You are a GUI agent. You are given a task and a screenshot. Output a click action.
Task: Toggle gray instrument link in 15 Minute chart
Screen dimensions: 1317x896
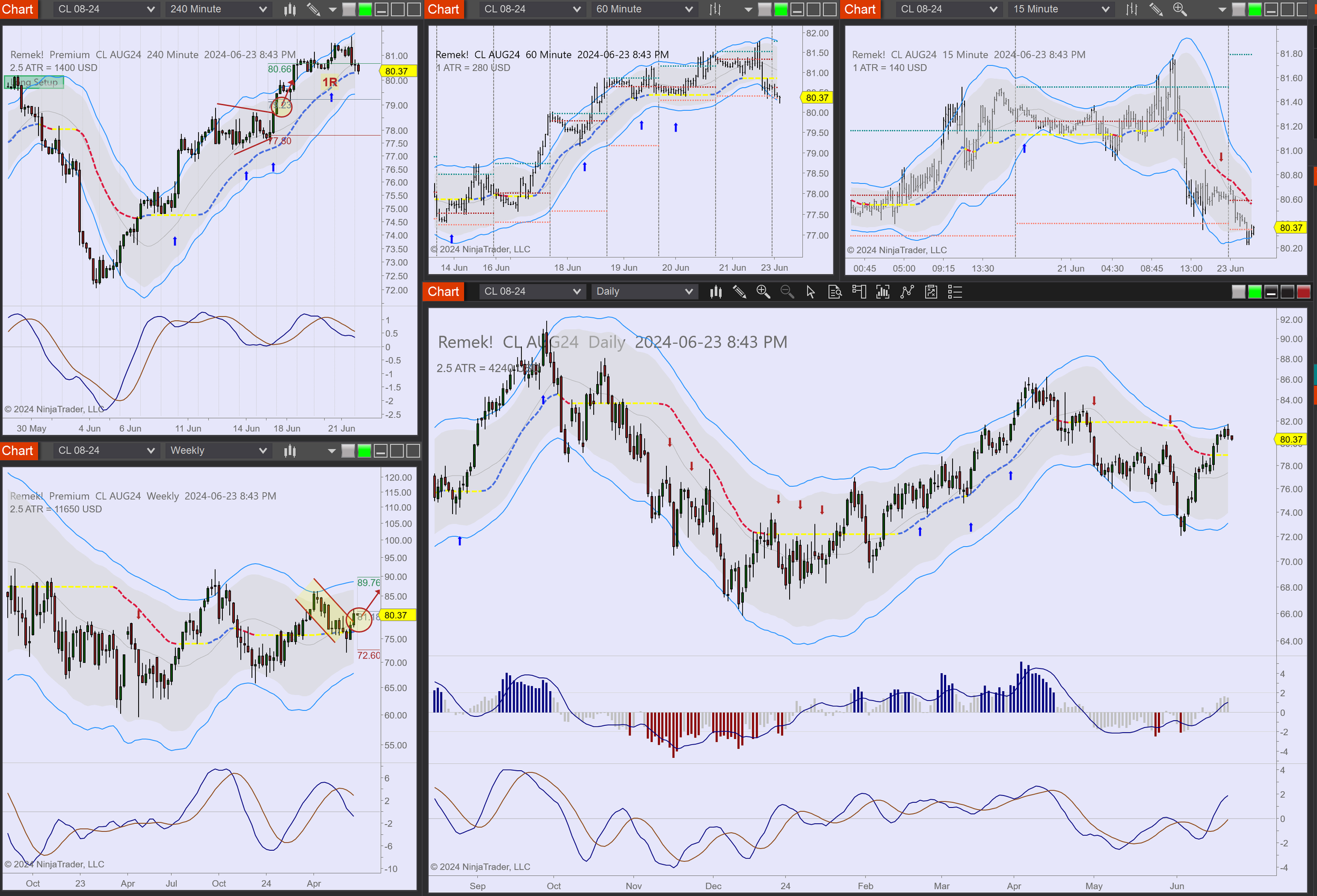[1239, 9]
